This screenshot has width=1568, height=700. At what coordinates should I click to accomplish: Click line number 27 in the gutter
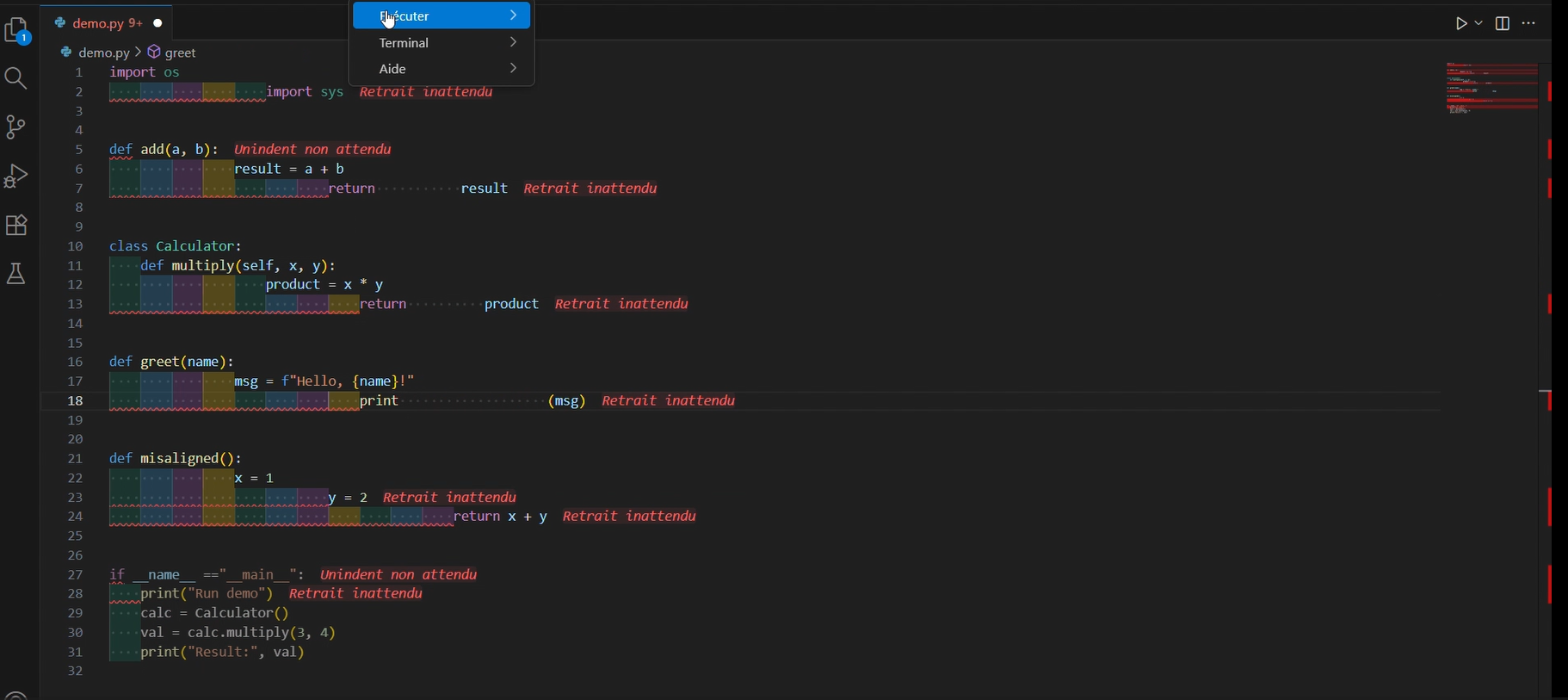(x=76, y=575)
